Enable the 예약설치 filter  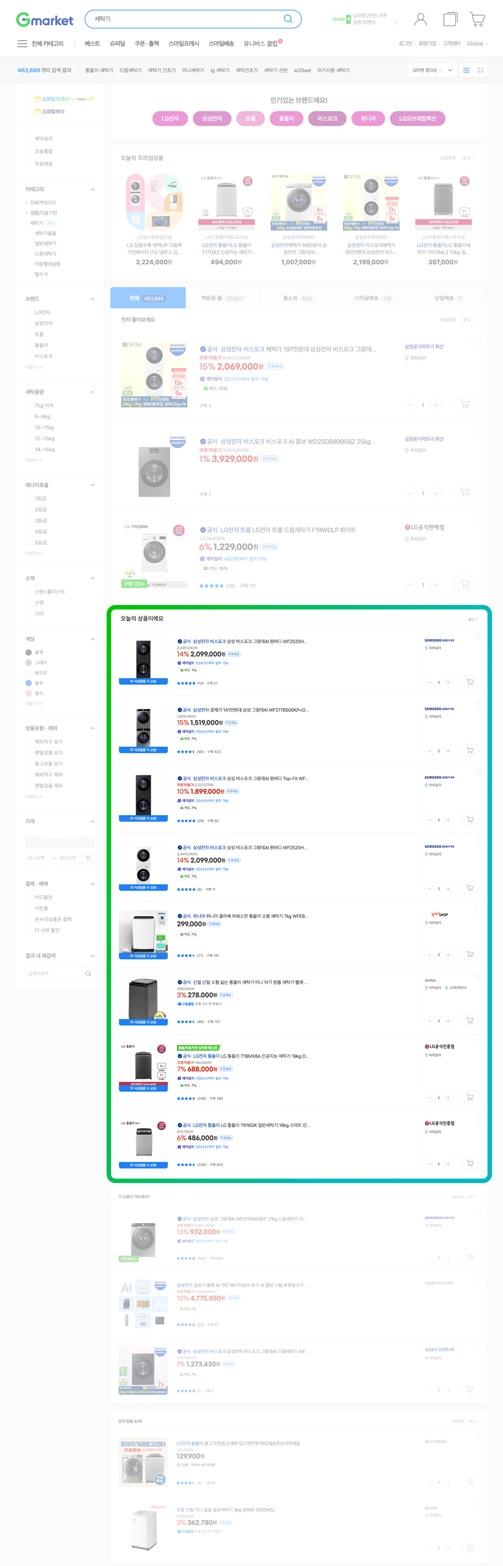click(28, 138)
